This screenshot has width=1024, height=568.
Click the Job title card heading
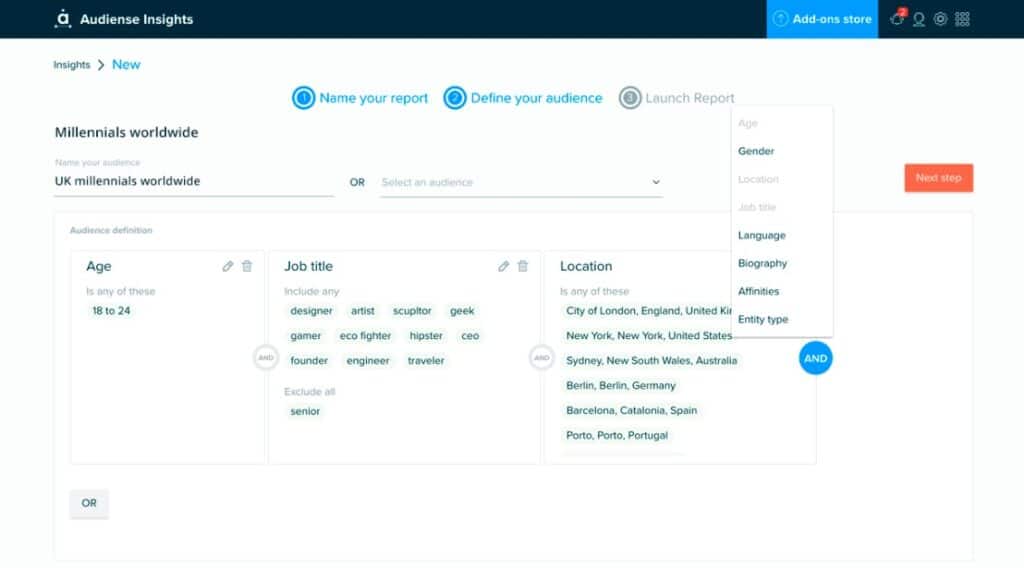point(308,266)
